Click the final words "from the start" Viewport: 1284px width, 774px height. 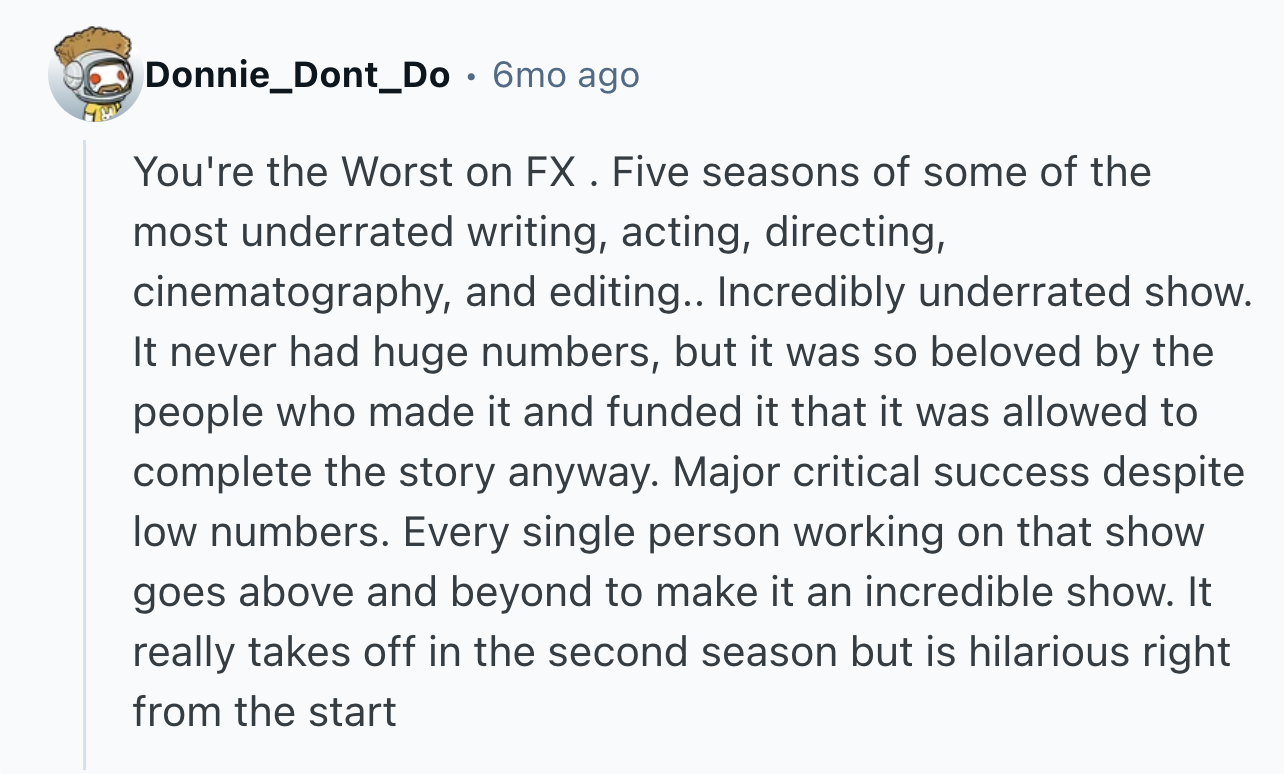[264, 712]
